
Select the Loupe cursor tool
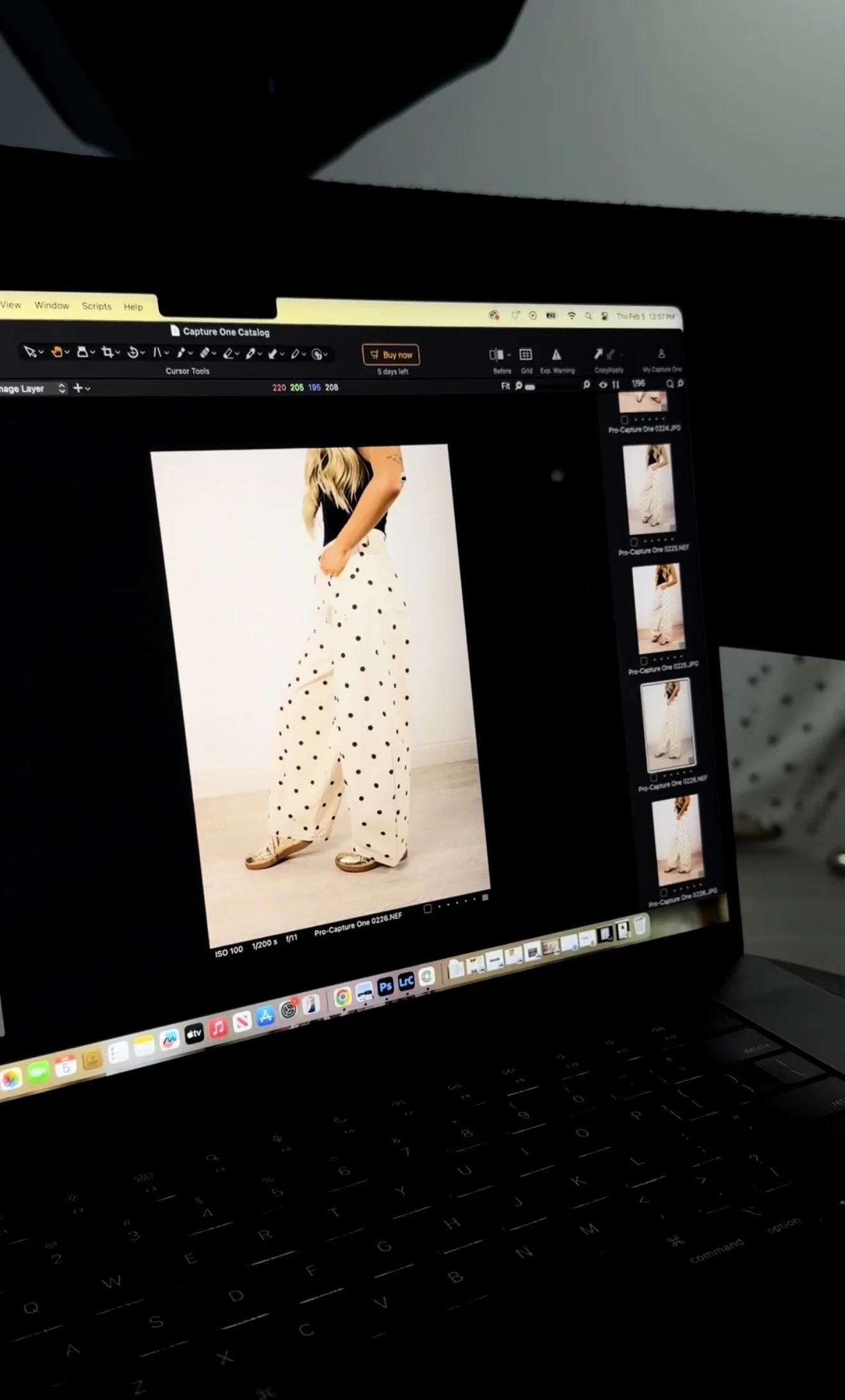(82, 352)
